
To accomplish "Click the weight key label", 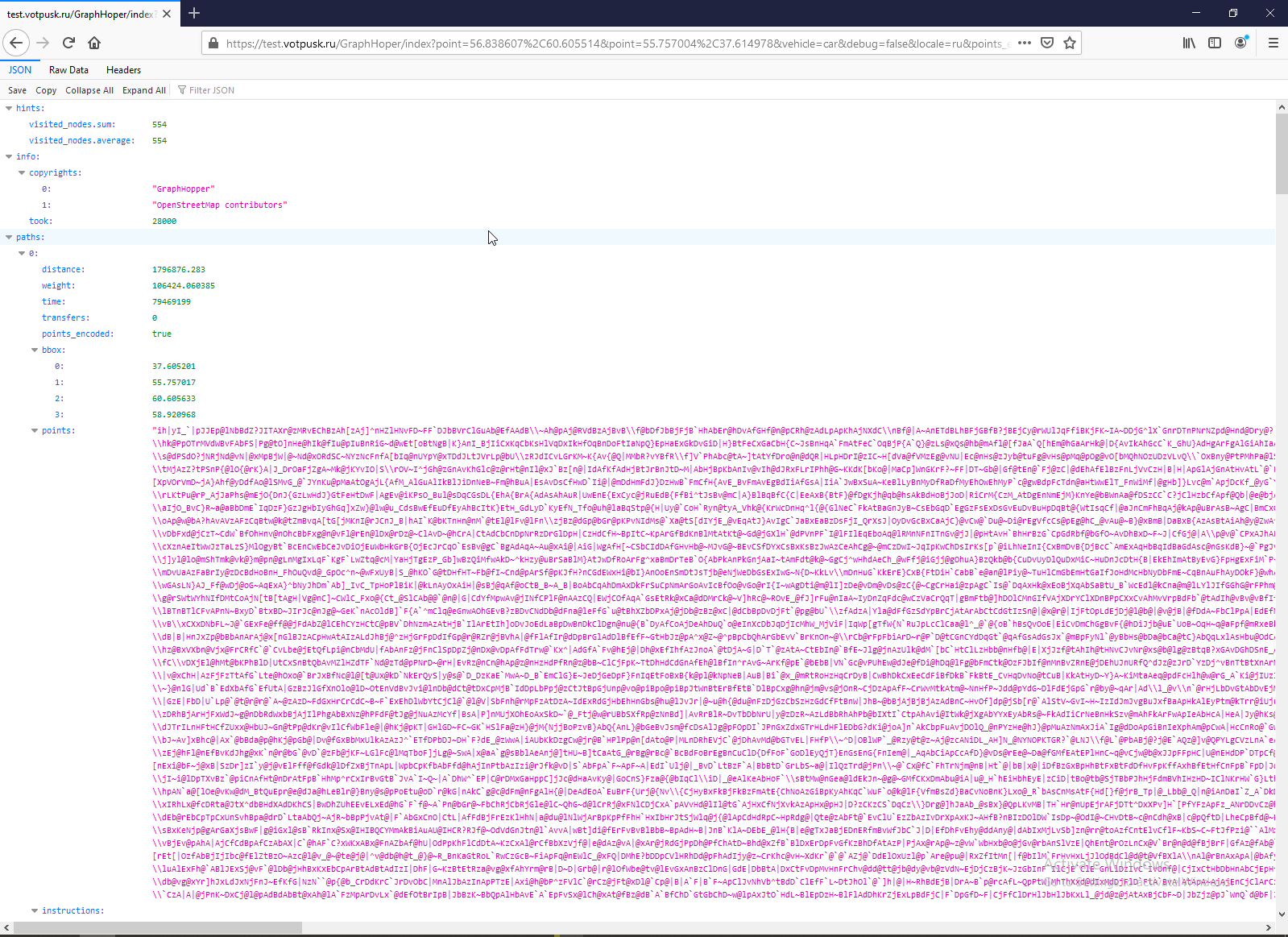I will [59, 285].
